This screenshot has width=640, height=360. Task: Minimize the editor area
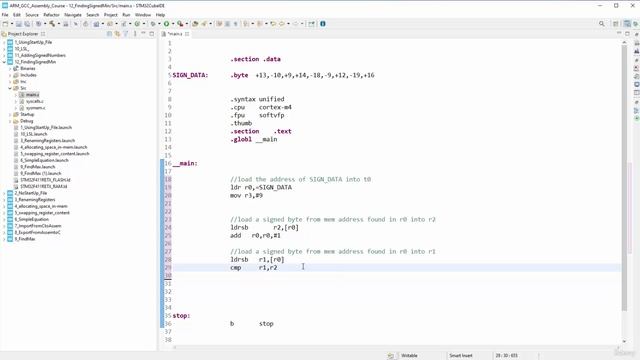[619, 34]
